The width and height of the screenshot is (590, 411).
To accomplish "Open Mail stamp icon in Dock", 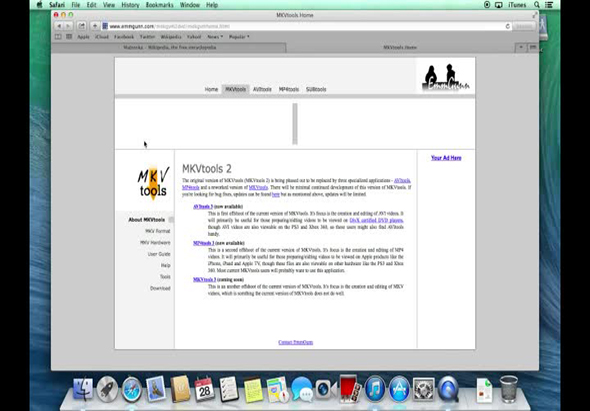I will coord(156,388).
